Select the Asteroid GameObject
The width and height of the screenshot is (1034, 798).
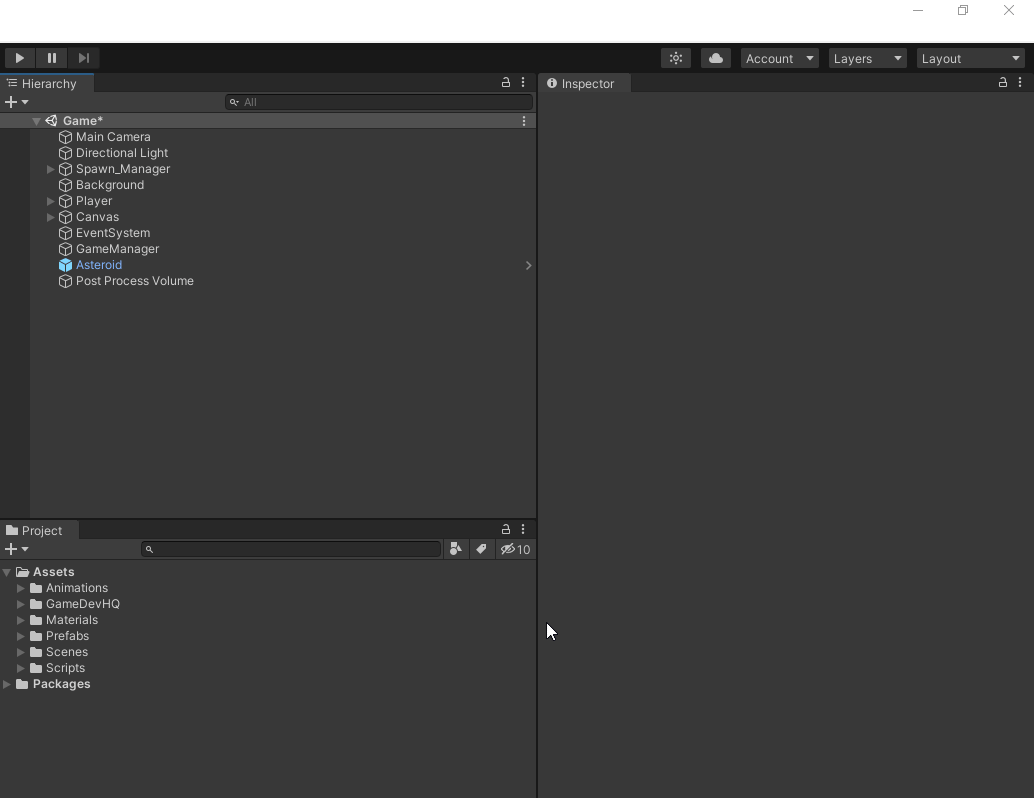coord(98,265)
